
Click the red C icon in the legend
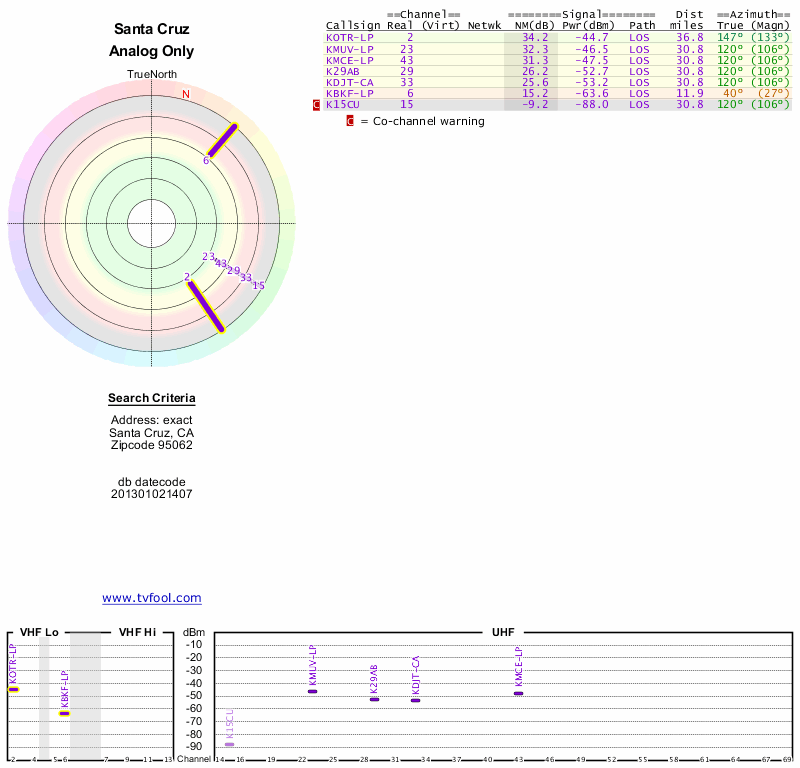coord(350,121)
